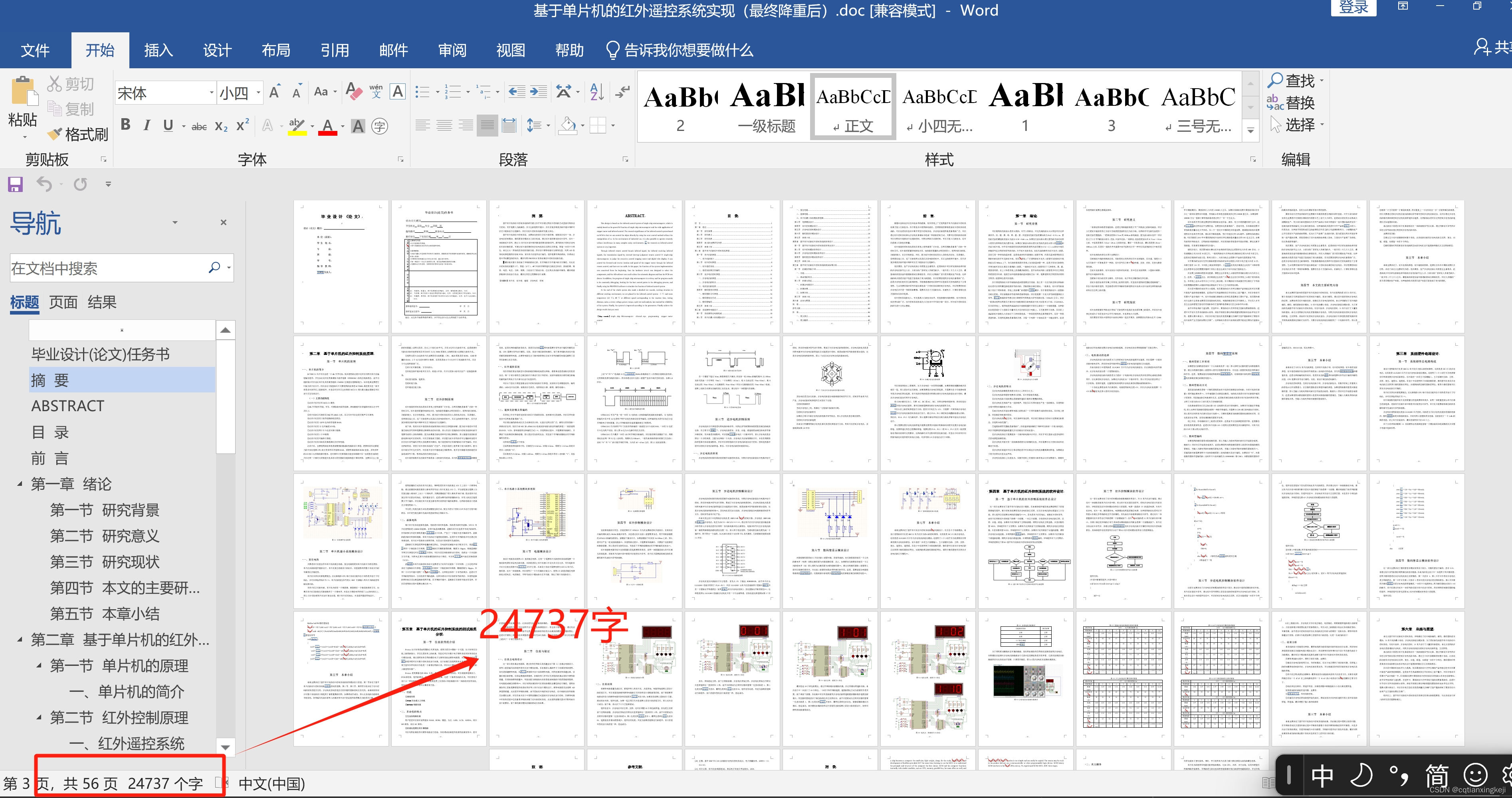1512x798 pixels.
Task: Toggle Bold formatting
Action: (x=126, y=125)
